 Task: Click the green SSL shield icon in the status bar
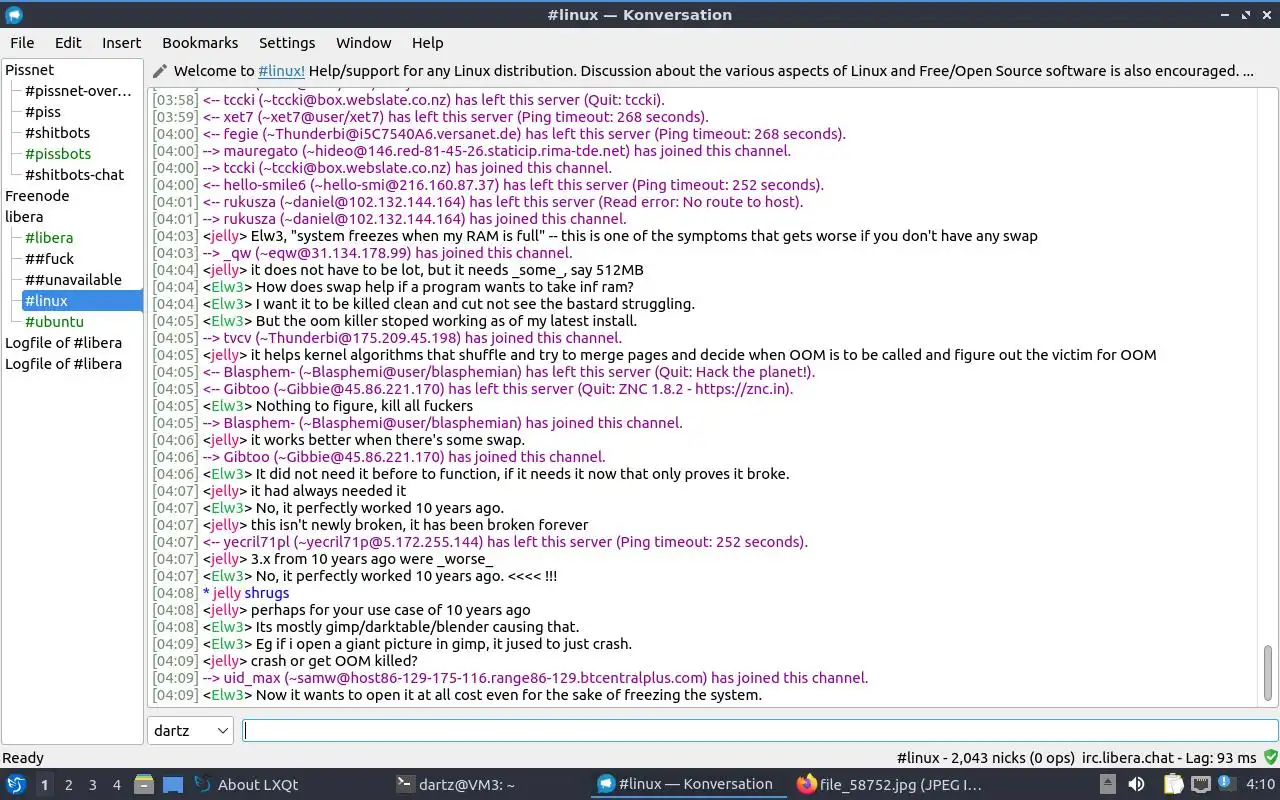(1270, 758)
